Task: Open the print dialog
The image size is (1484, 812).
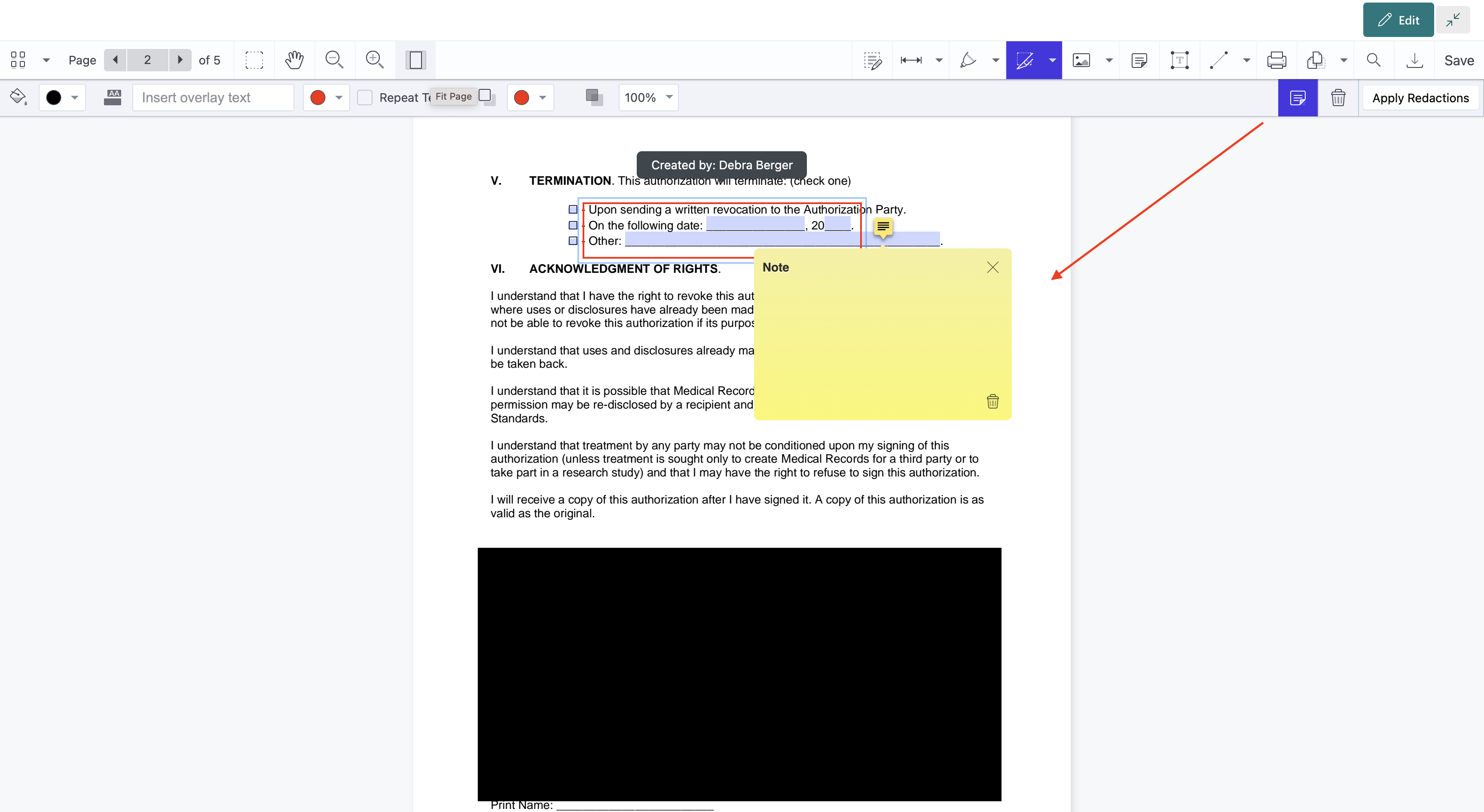Action: pos(1276,60)
